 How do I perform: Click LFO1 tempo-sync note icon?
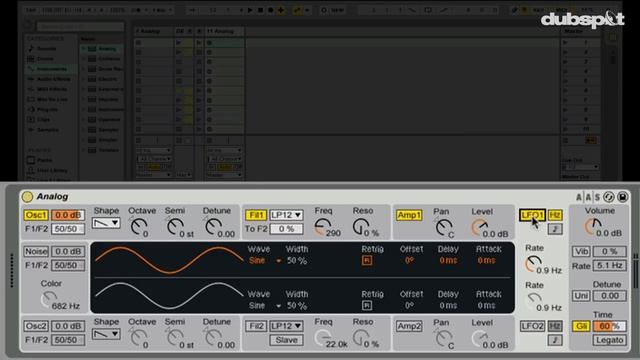(x=555, y=229)
